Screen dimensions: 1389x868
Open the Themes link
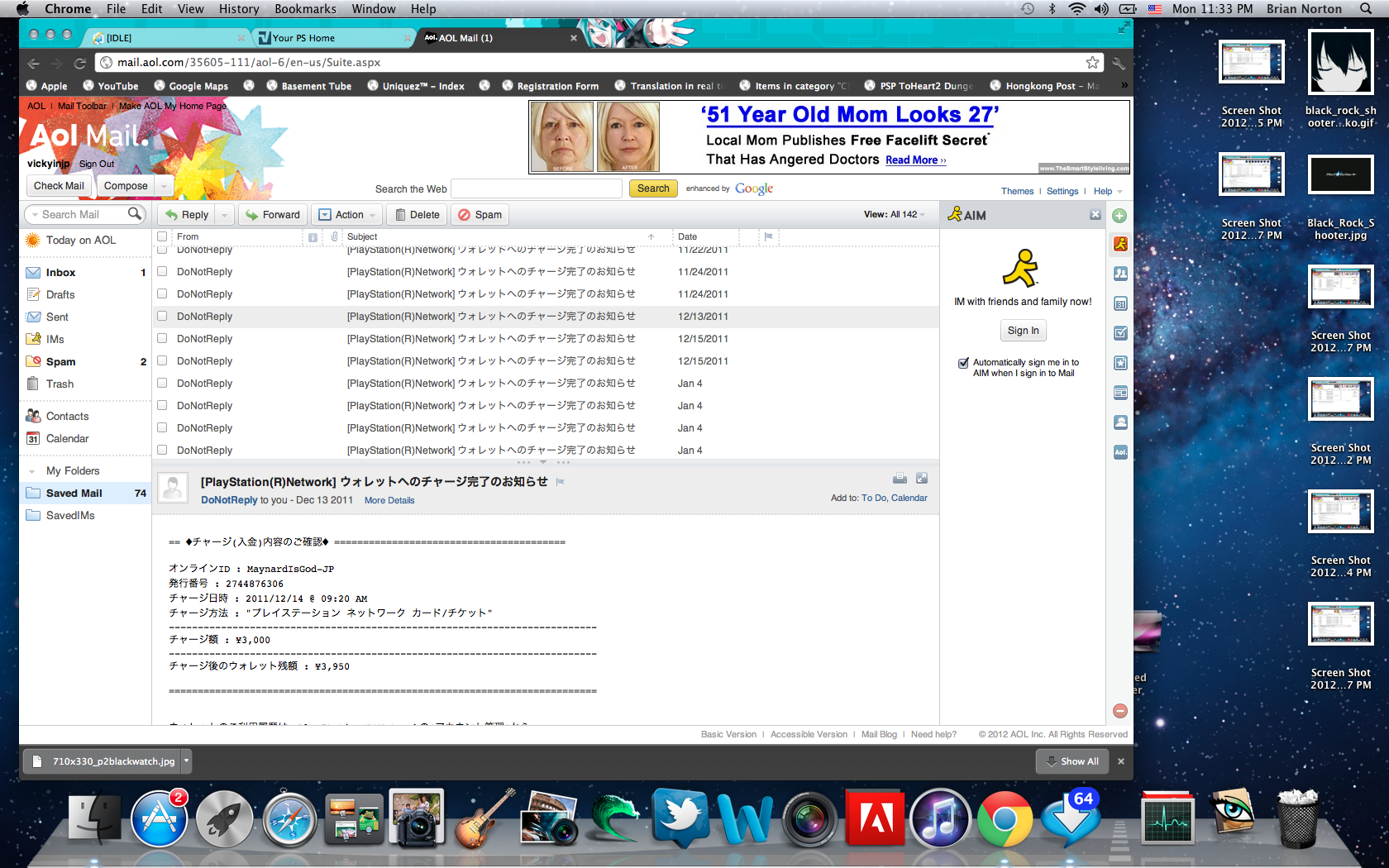click(x=1017, y=191)
